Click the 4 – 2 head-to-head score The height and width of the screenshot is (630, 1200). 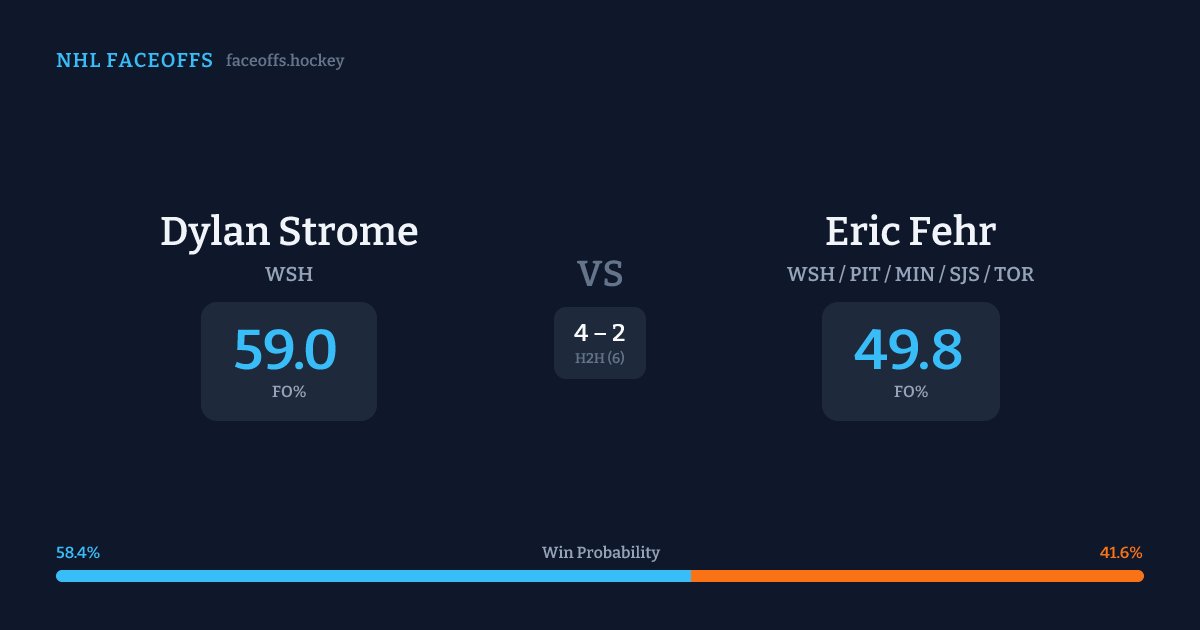click(600, 333)
